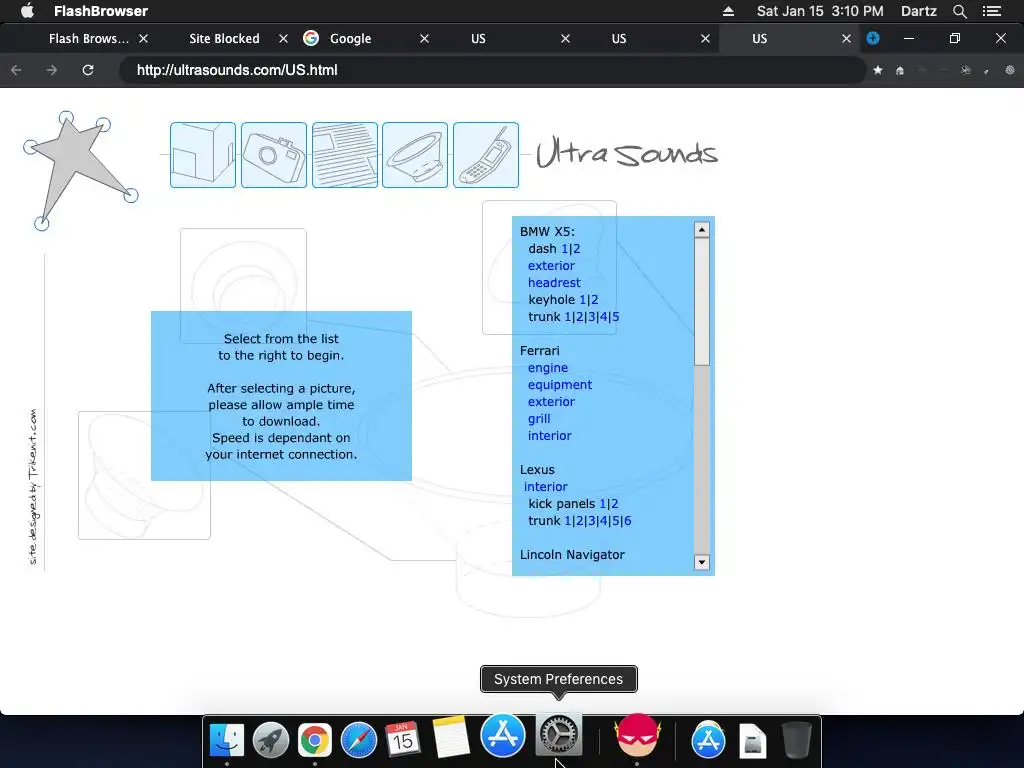The width and height of the screenshot is (1024, 768).
Task: Click the red FlashBrowser dock icon
Action: point(637,736)
